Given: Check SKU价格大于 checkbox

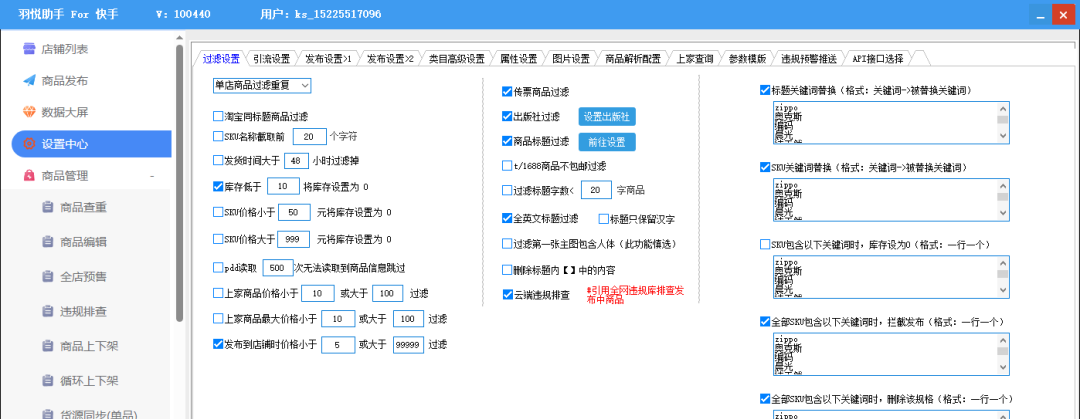Looking at the screenshot, I should 218,239.
